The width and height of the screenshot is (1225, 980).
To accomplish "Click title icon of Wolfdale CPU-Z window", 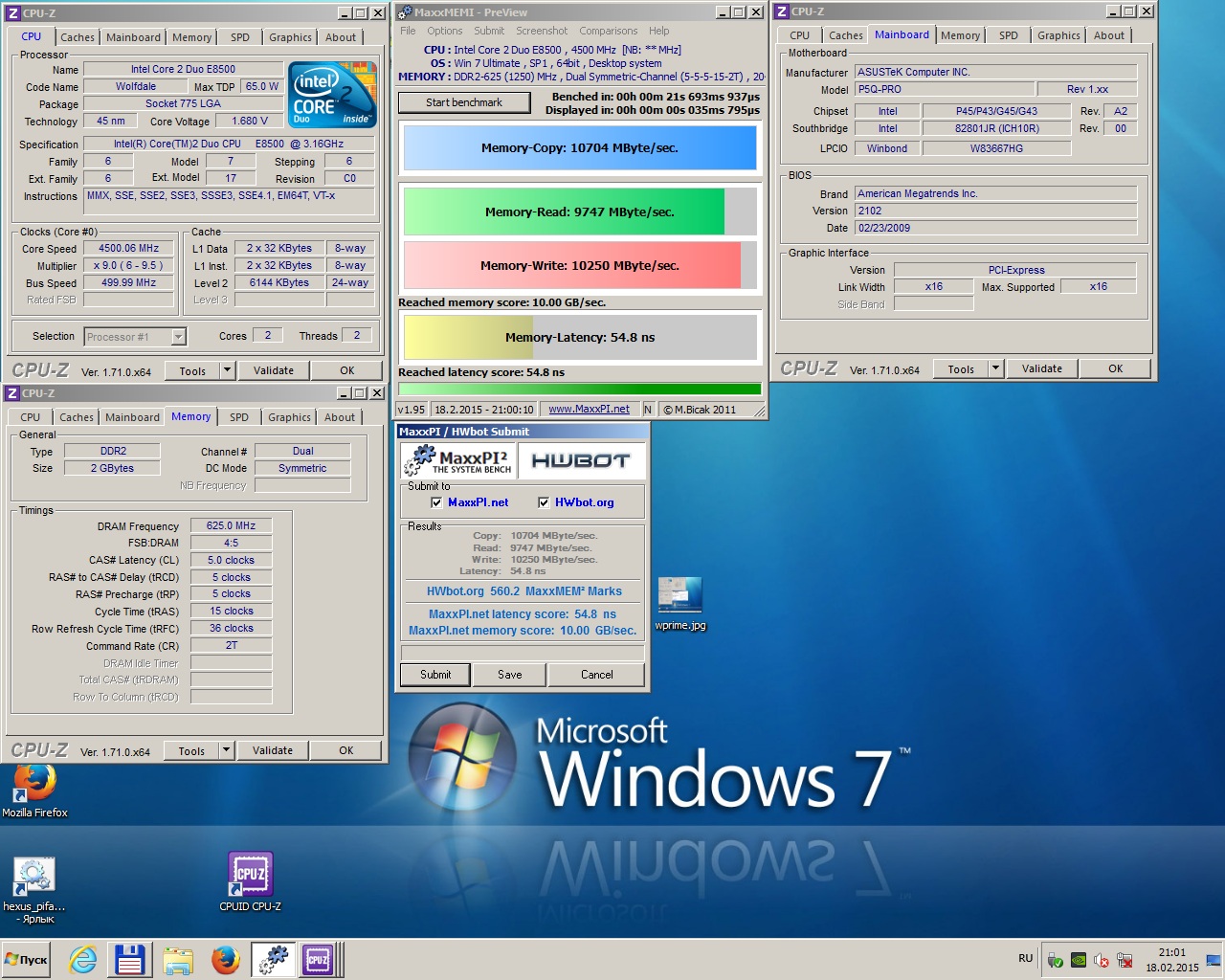I will click(13, 13).
